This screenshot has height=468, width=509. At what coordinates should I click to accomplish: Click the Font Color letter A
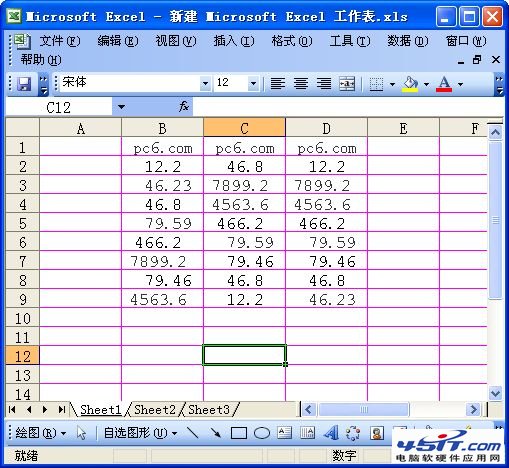pos(444,84)
